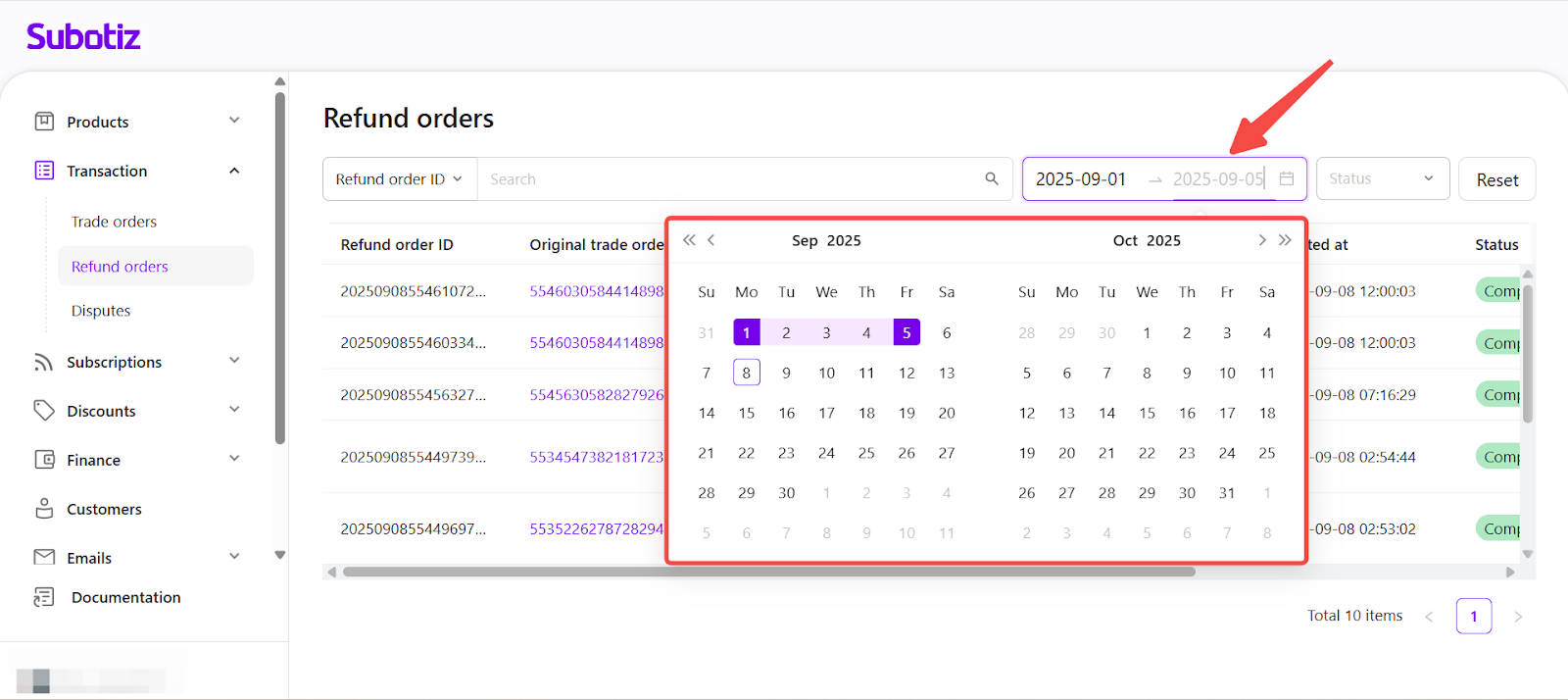
Task: Go to next month in date picker
Action: pos(1261,240)
